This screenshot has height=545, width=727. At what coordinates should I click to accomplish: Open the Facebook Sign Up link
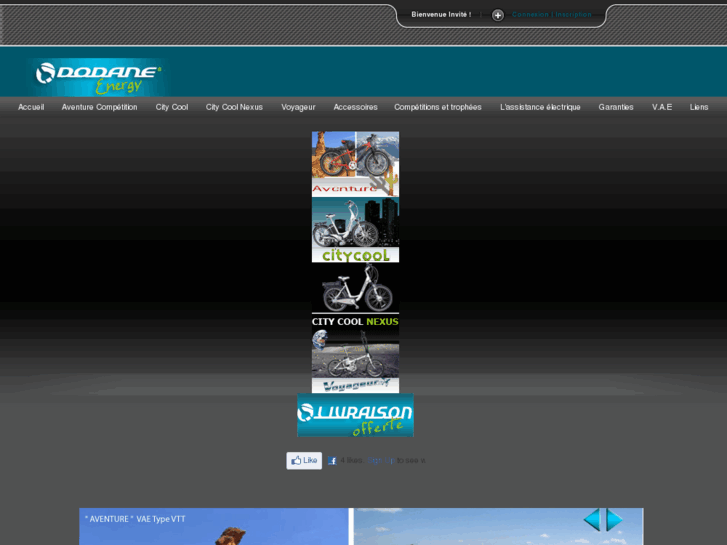point(381,461)
